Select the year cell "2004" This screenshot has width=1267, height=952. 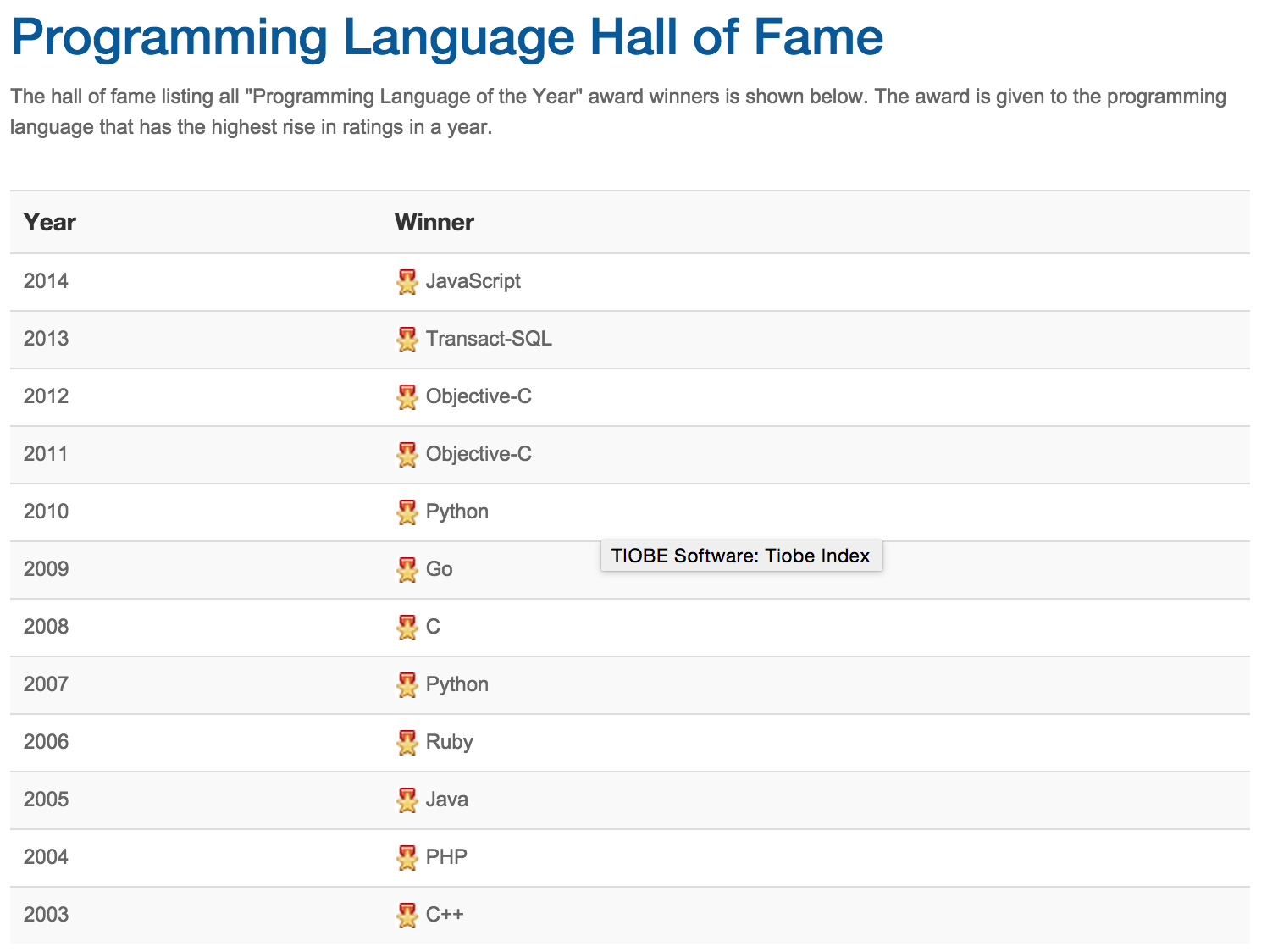click(x=46, y=857)
